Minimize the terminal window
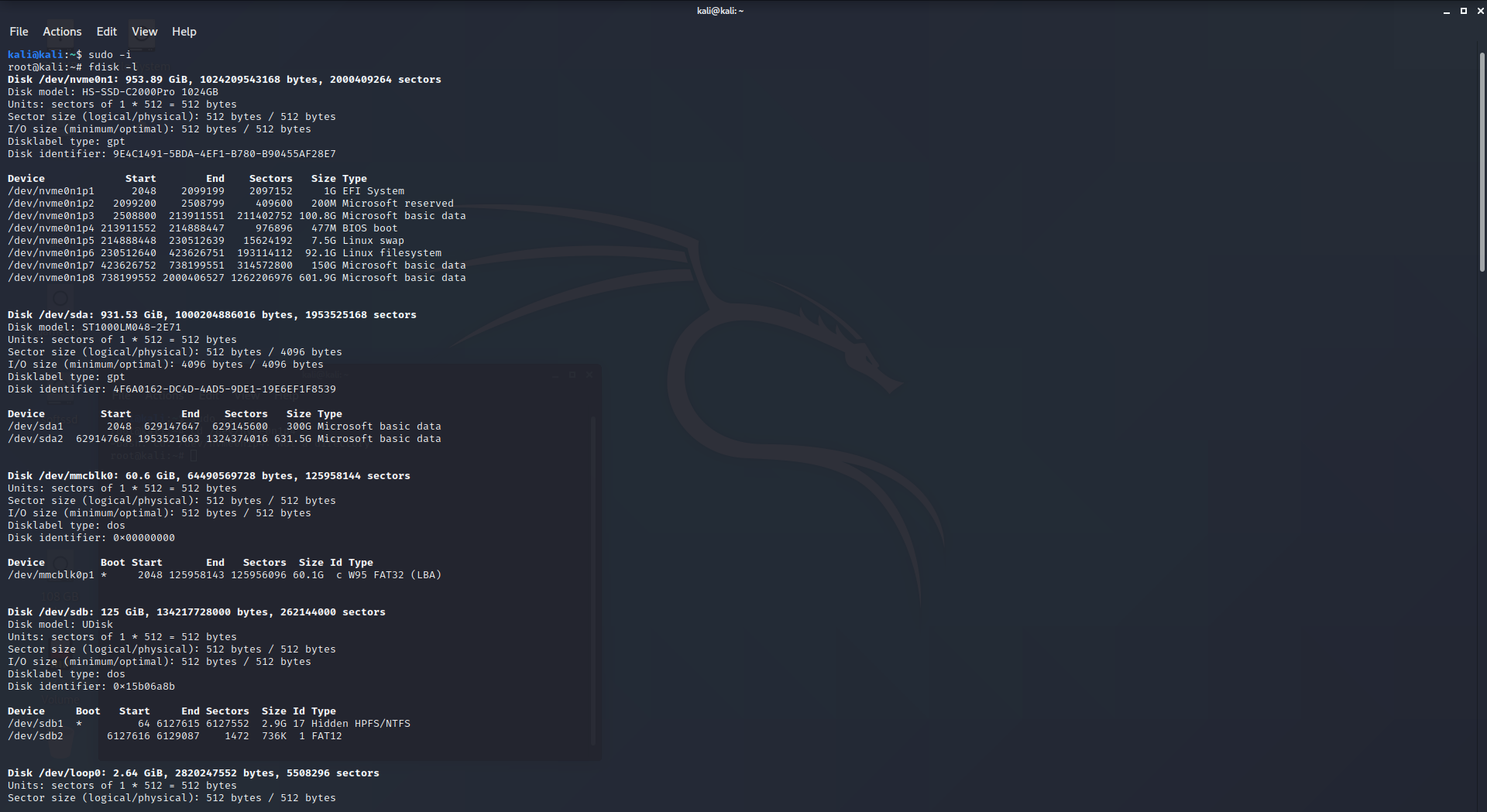The image size is (1487, 812). coord(1446,11)
